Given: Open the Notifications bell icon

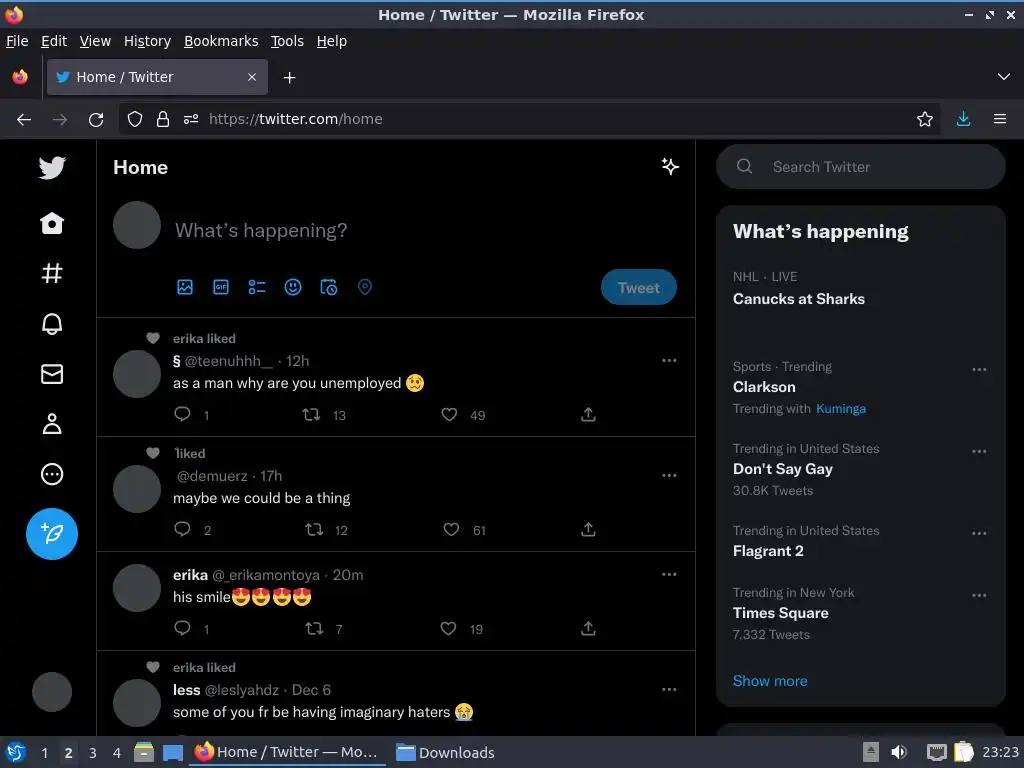Looking at the screenshot, I should coord(52,324).
